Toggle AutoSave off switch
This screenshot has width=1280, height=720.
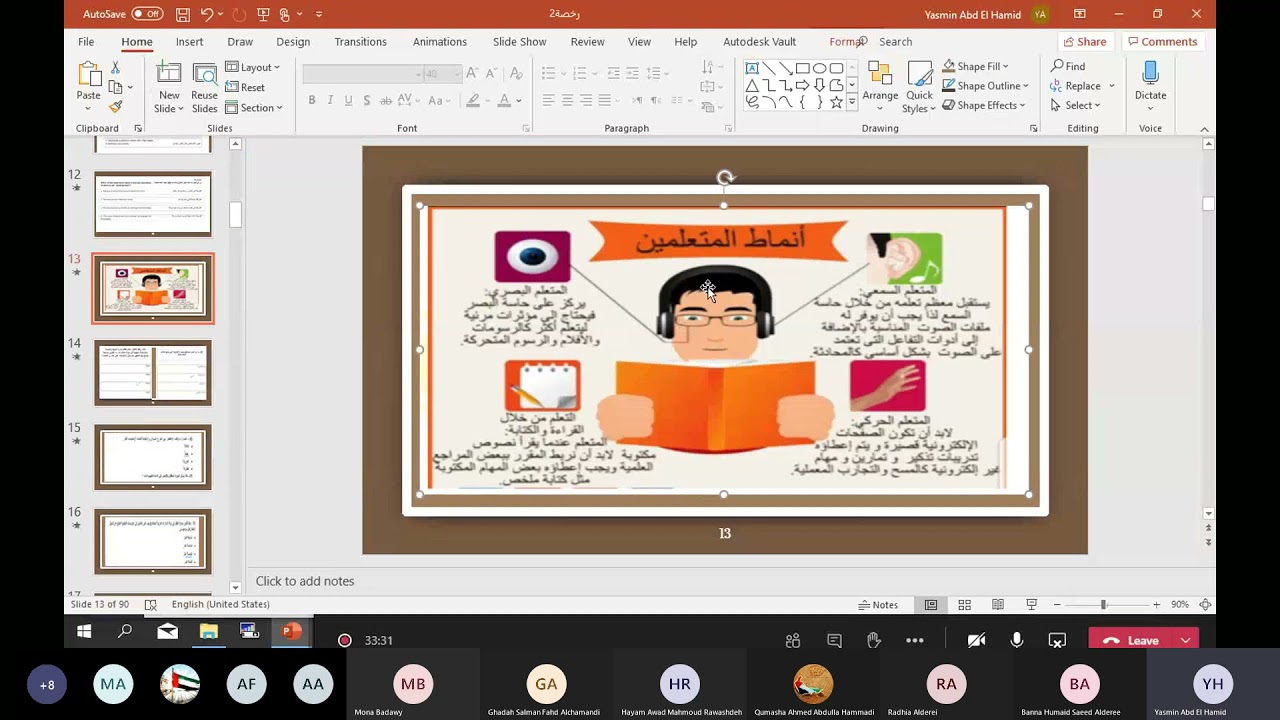click(x=147, y=14)
